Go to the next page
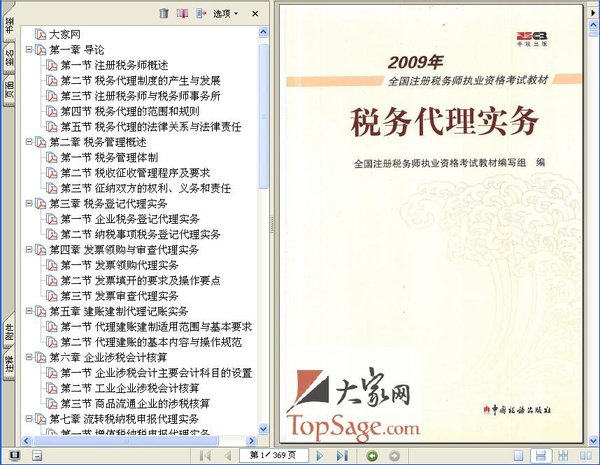The image size is (600, 465). click(320, 455)
